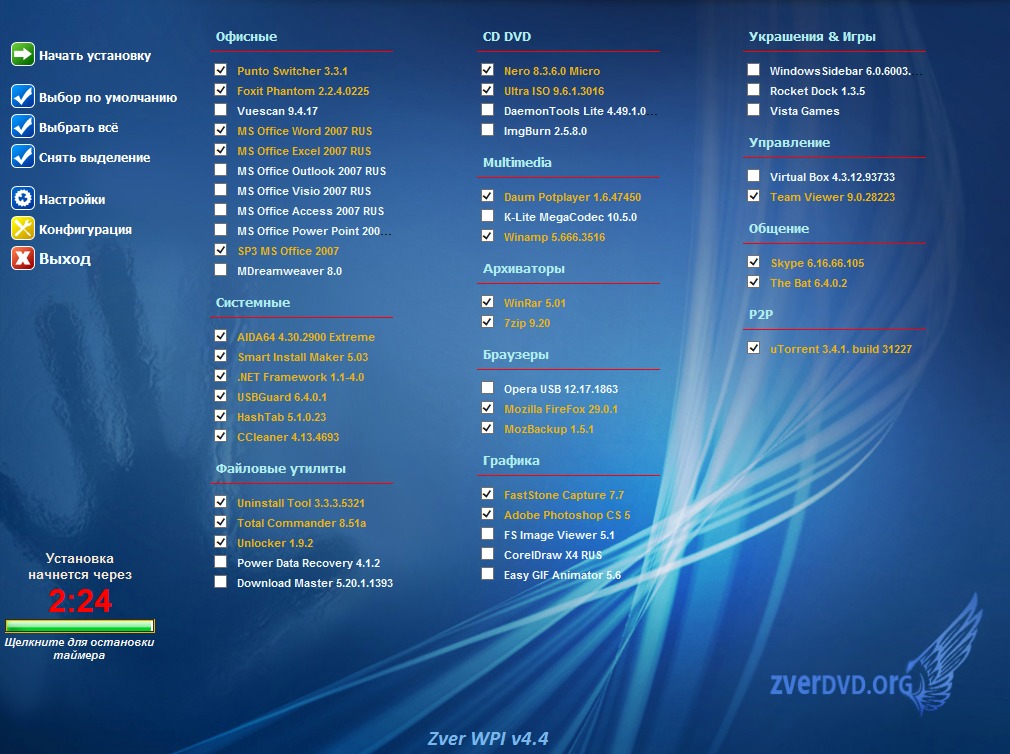The width and height of the screenshot is (1010, 754).
Task: Uncheck Total Commander 8.51a checkbox
Action: click(220, 522)
